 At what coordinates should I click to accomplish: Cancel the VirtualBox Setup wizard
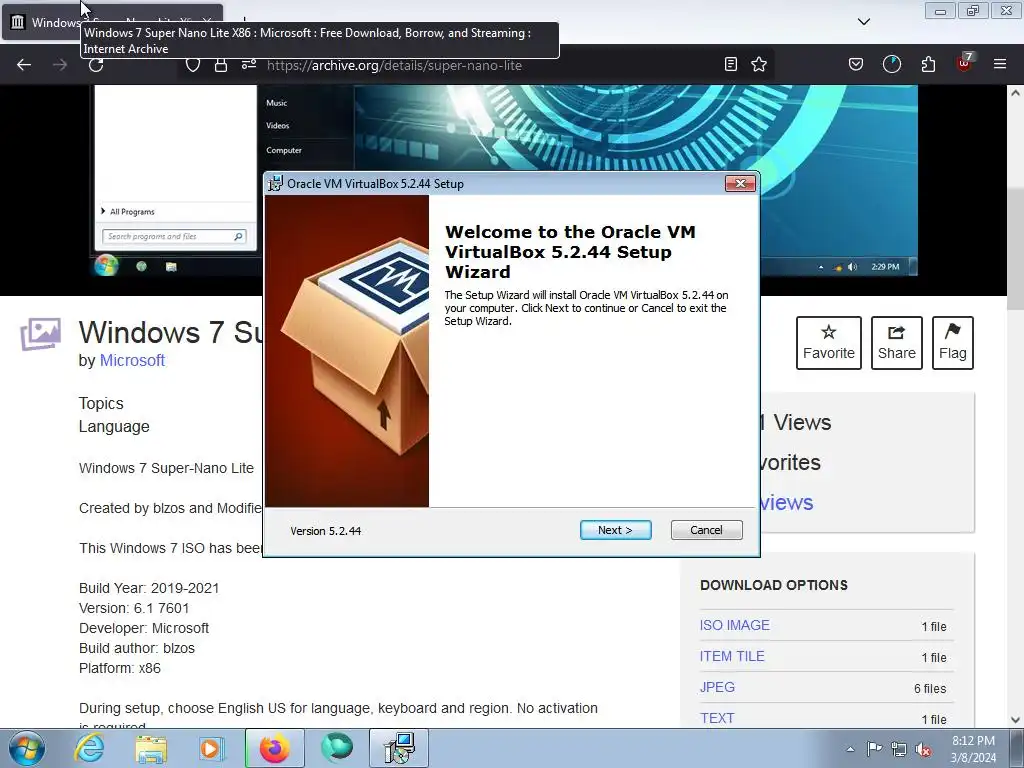pyautogui.click(x=706, y=530)
